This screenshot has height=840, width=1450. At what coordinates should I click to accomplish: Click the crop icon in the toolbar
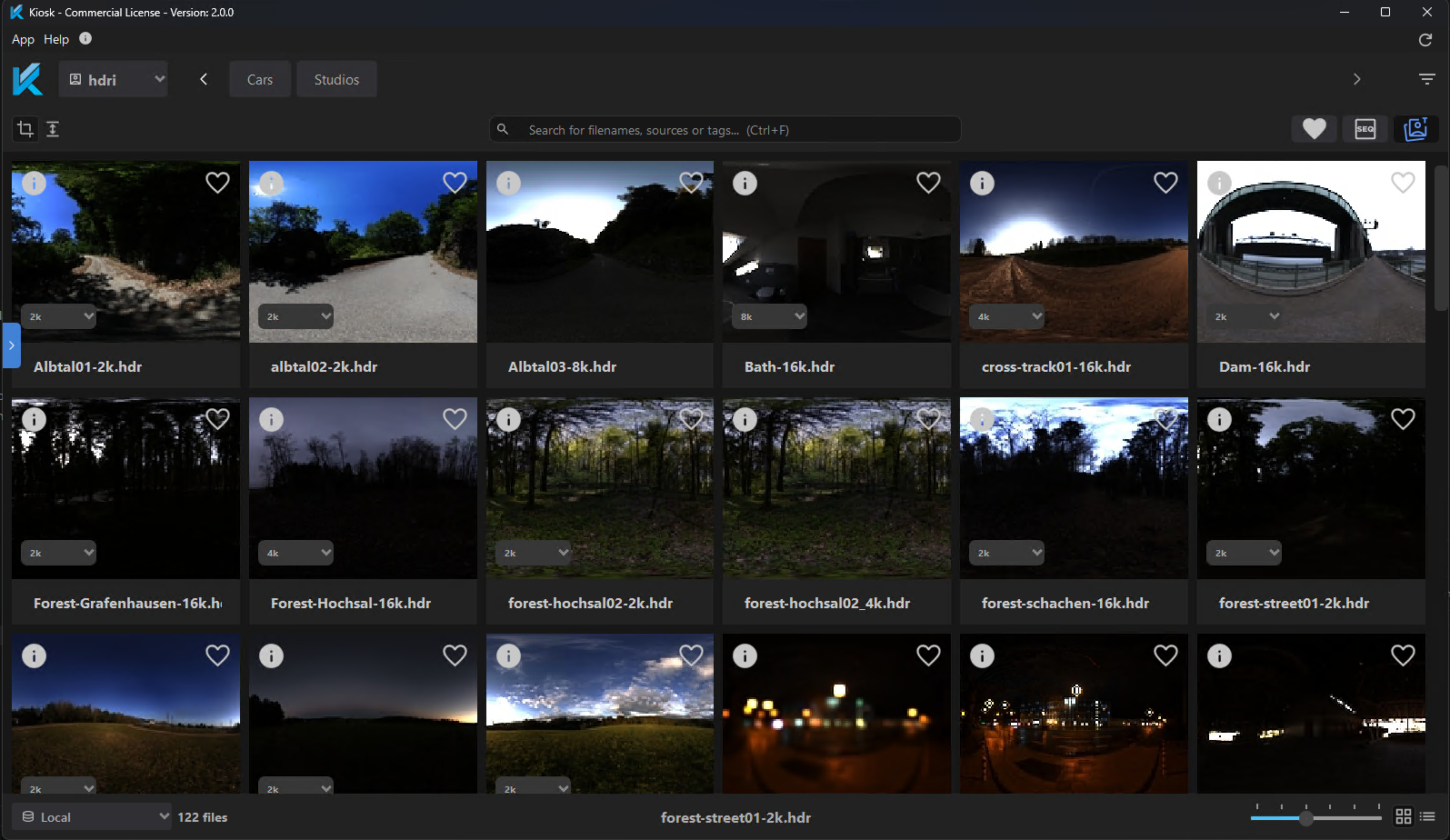[x=25, y=129]
